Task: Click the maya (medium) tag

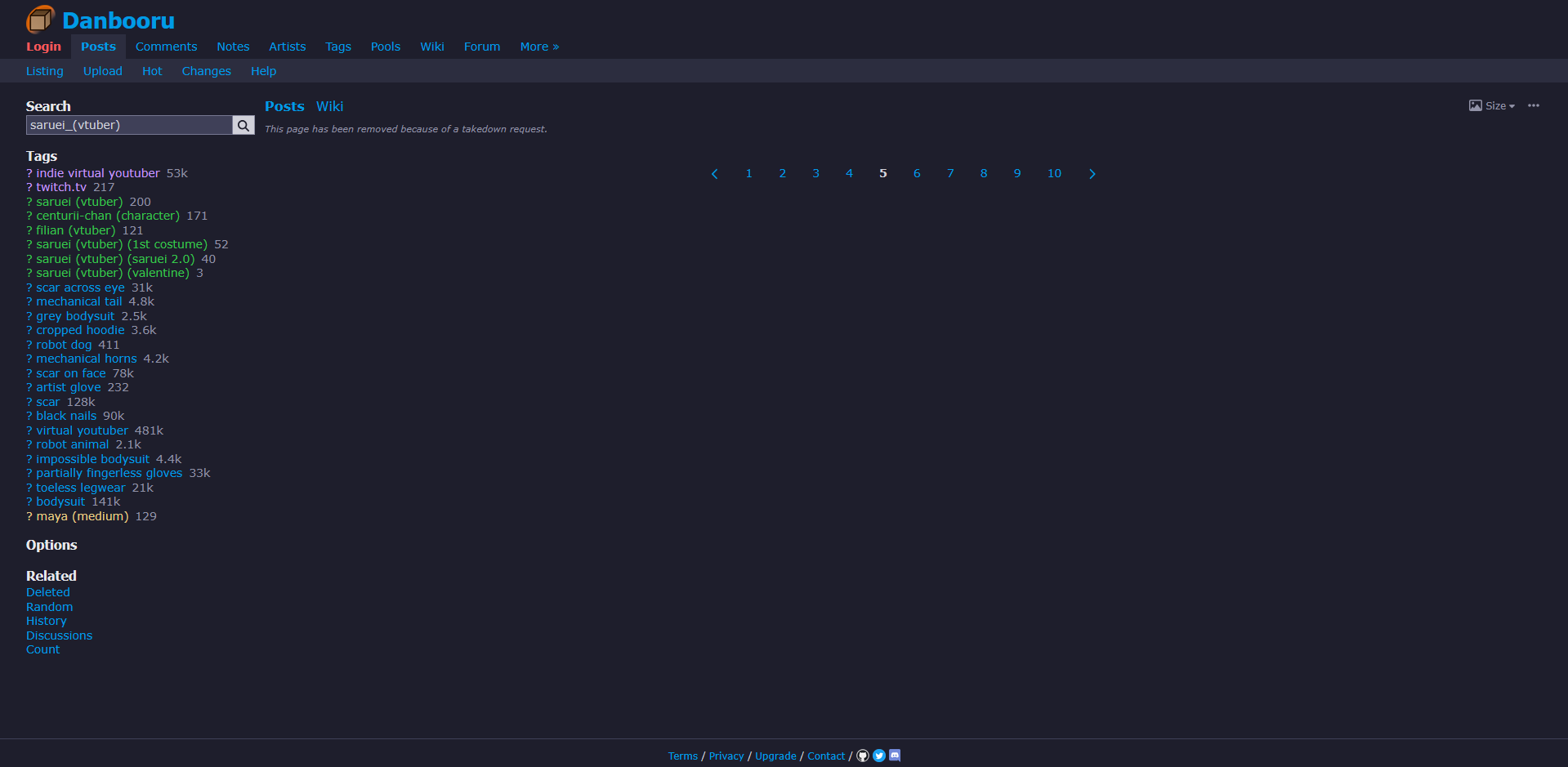Action: point(83,516)
